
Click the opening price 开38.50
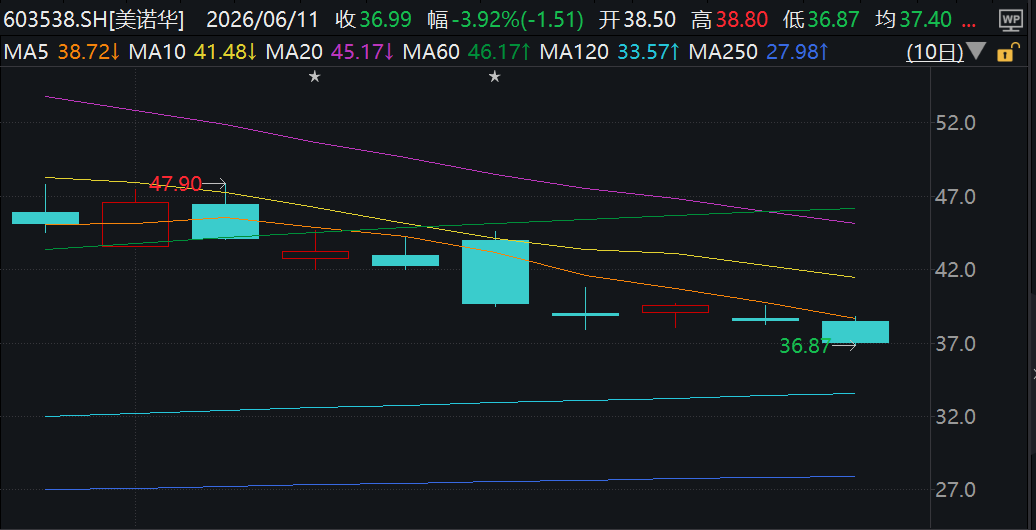(x=638, y=20)
